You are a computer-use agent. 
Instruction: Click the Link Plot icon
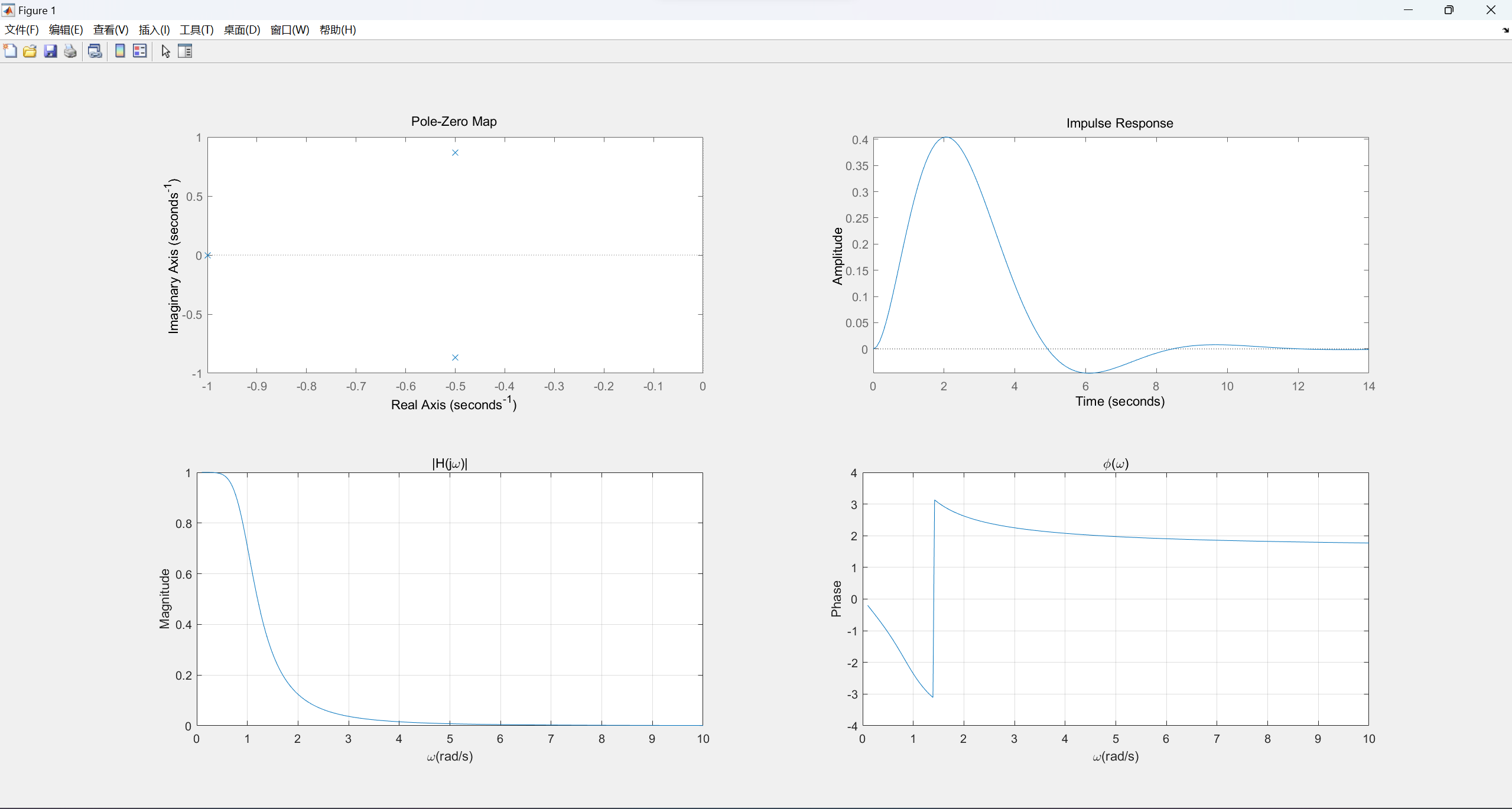(x=95, y=51)
